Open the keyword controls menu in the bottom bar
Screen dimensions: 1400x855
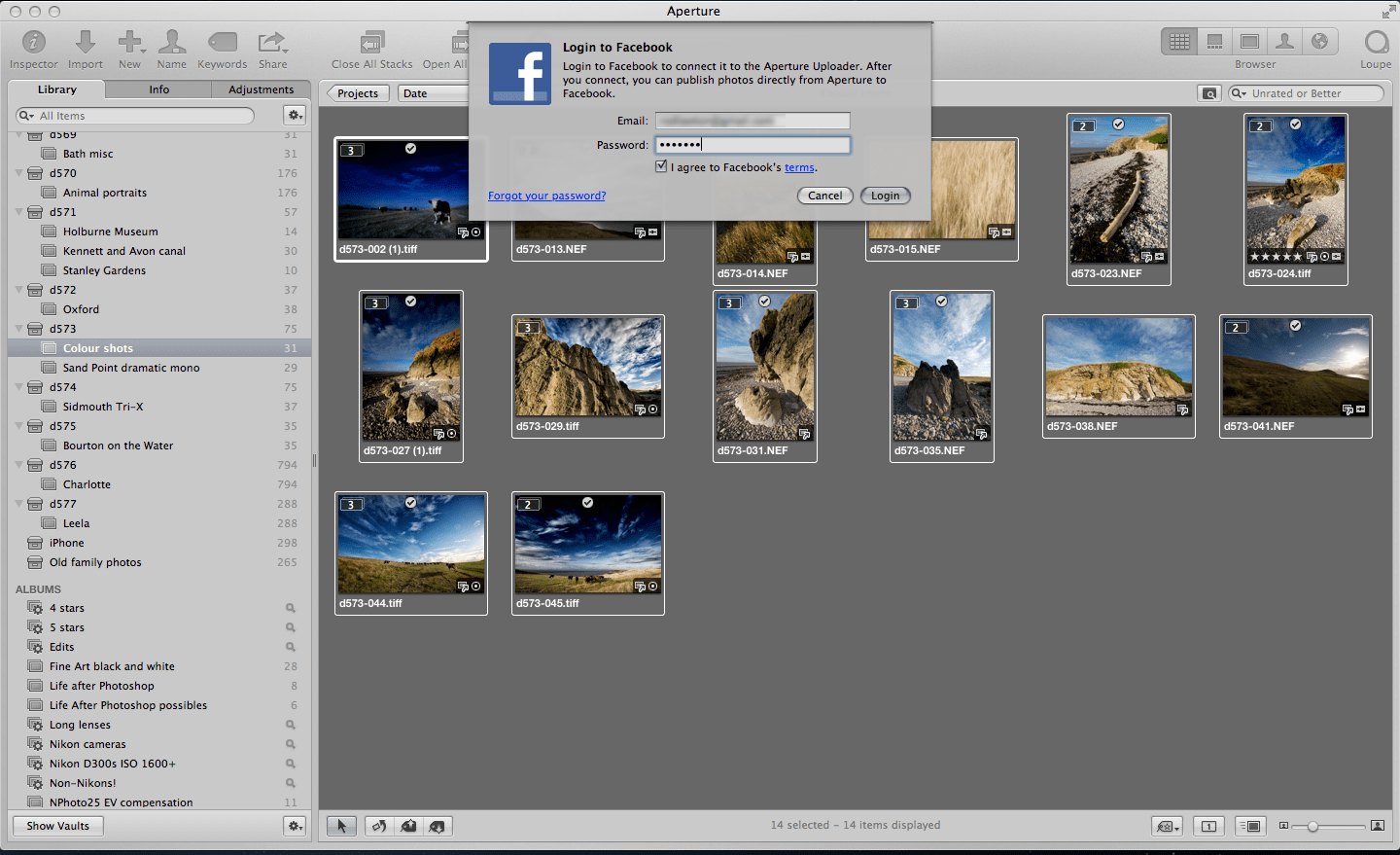1167,826
